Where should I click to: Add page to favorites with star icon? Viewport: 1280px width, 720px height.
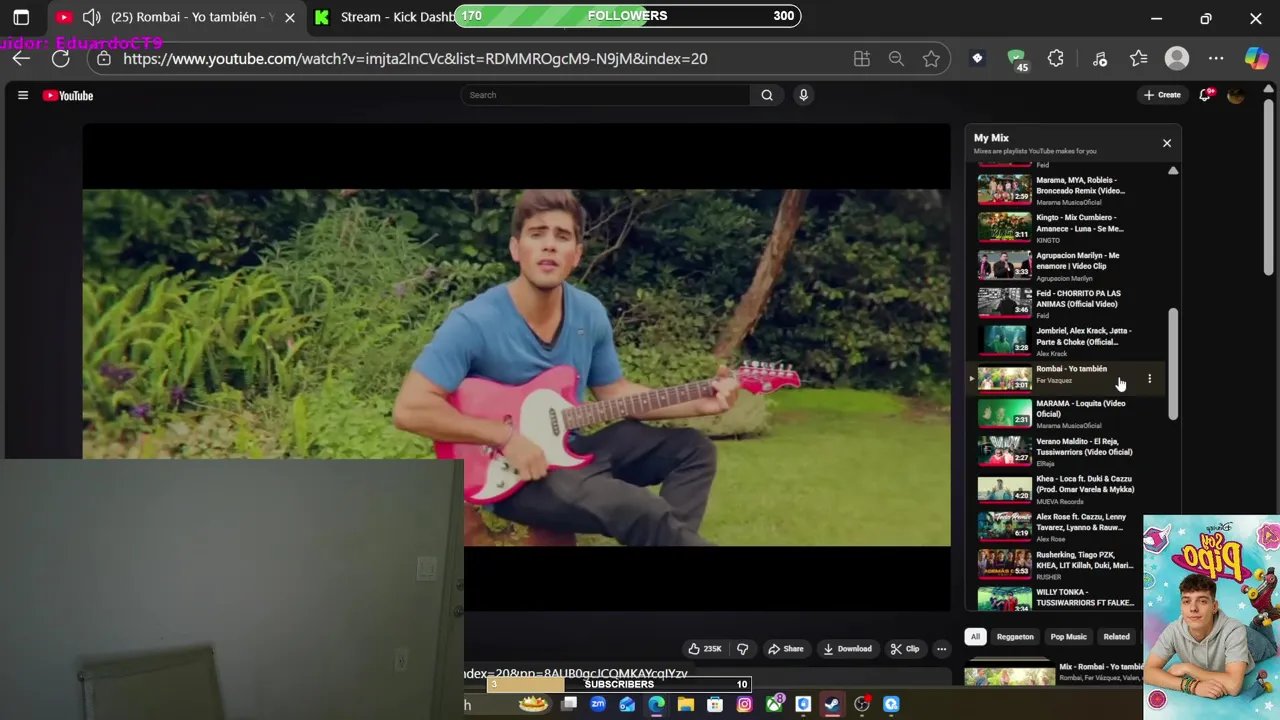[x=931, y=59]
